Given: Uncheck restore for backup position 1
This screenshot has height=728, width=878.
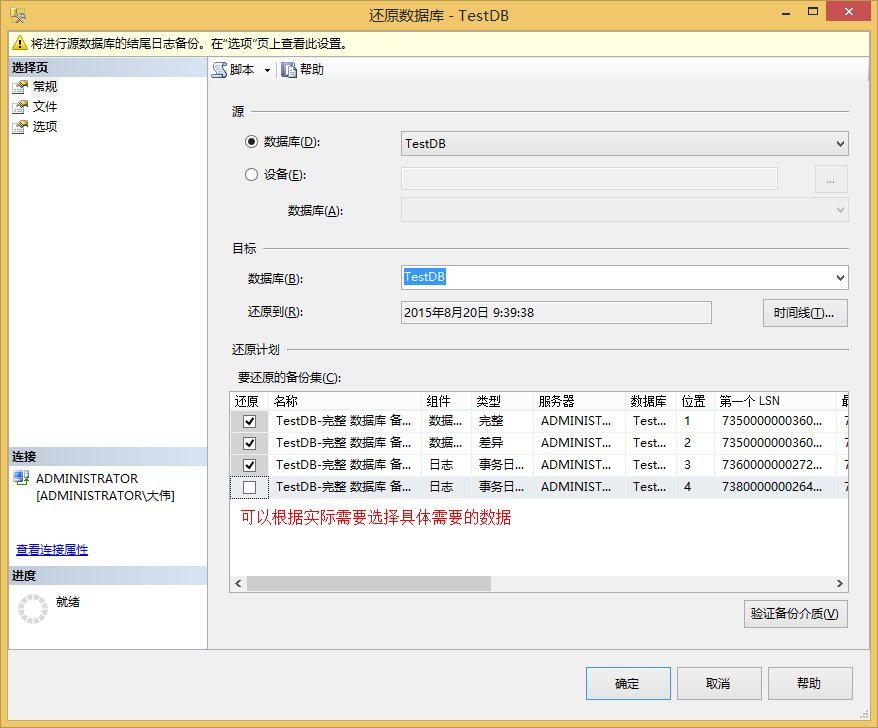Looking at the screenshot, I should (x=250, y=421).
